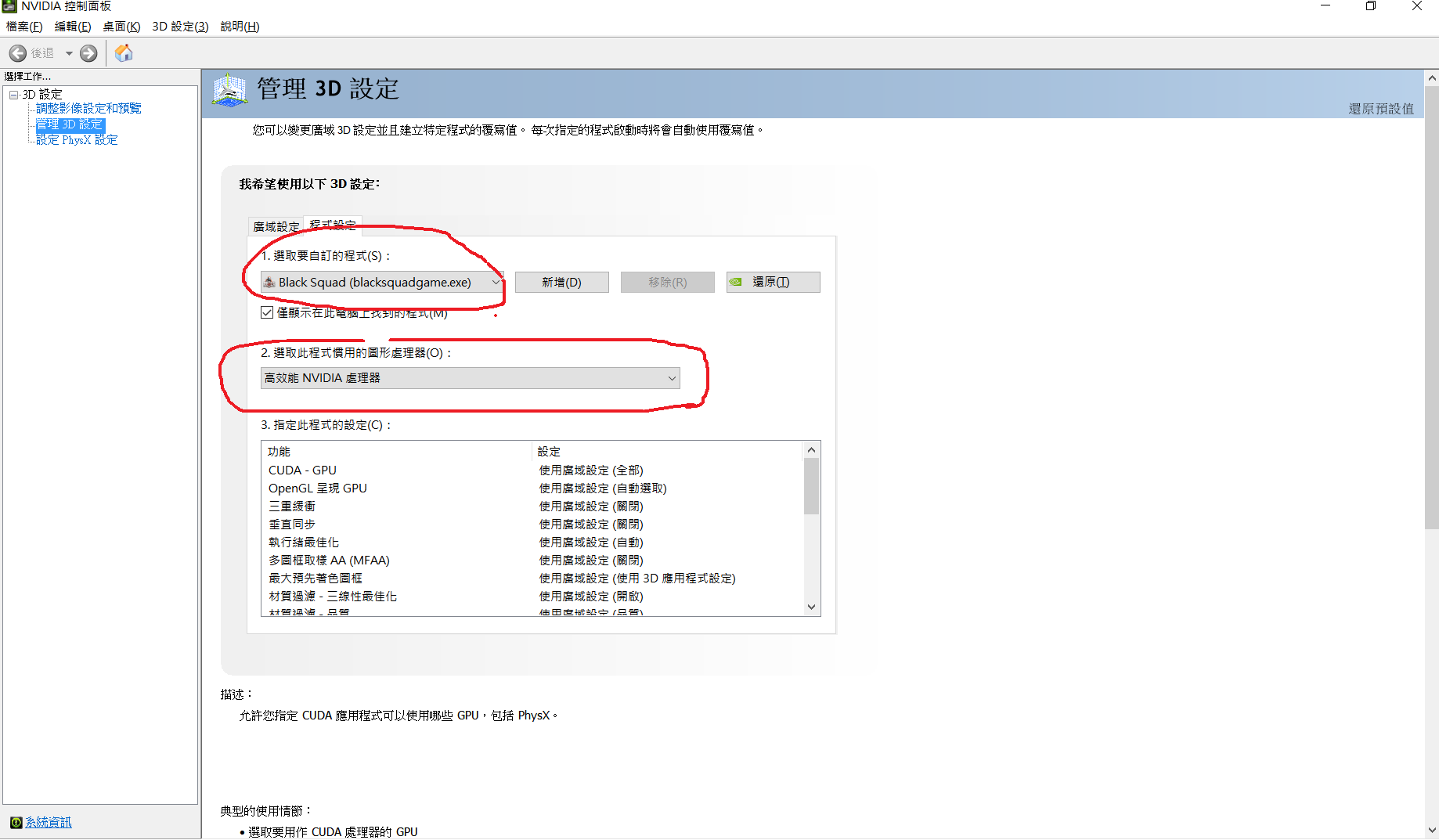1439x840 pixels.
Task: Click NVIDIA app icon in title bar
Action: click(9, 6)
